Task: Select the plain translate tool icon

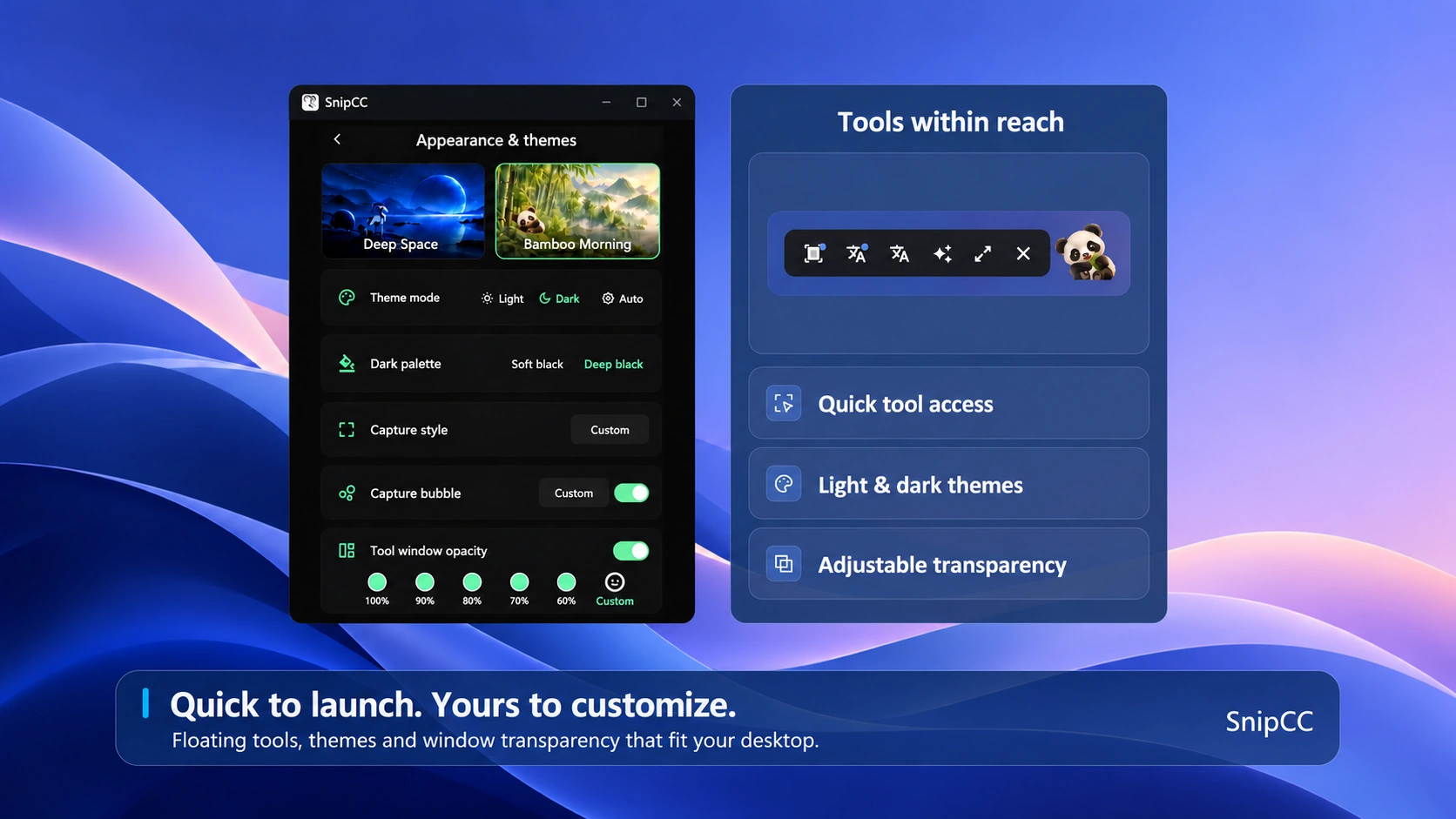Action: pyautogui.click(x=900, y=253)
